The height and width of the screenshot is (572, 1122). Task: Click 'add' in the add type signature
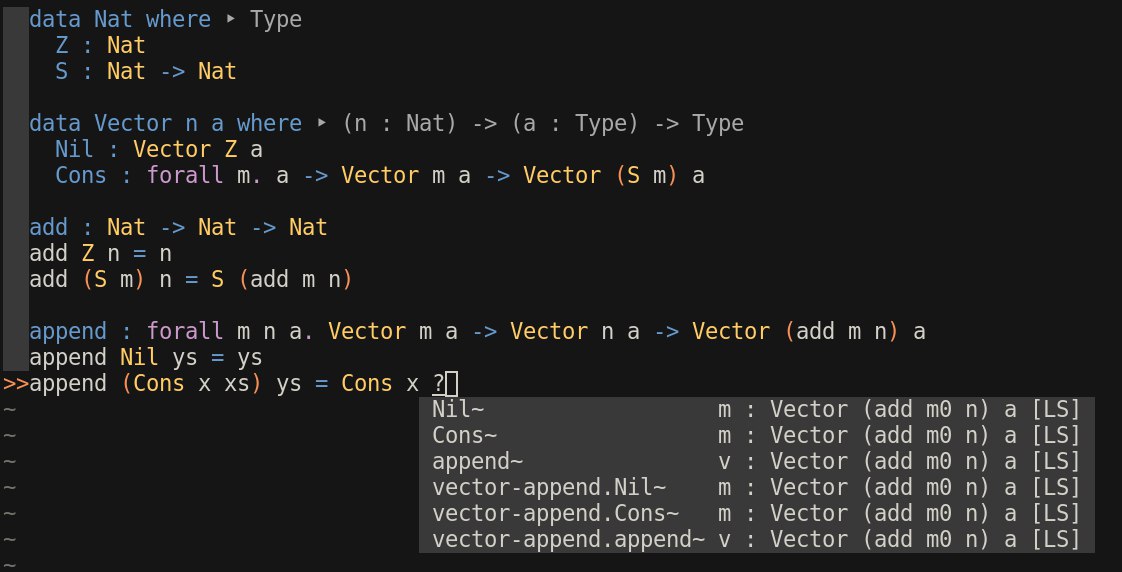pos(49,227)
